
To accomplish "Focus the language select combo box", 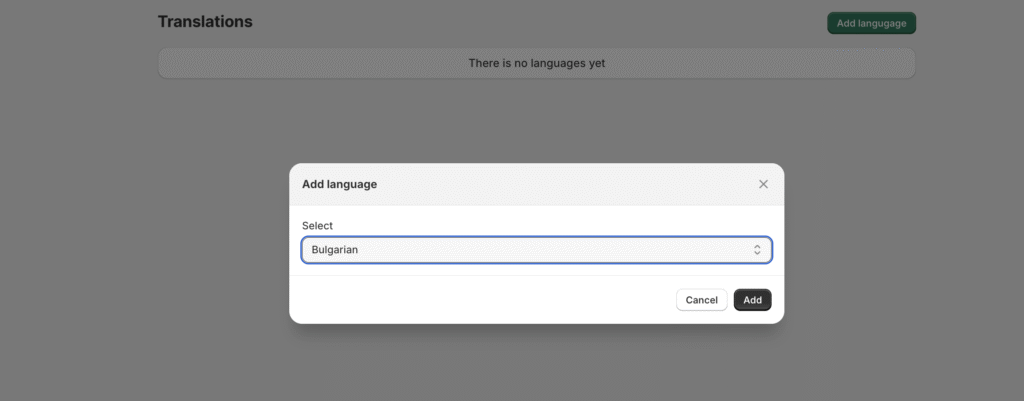I will tap(536, 249).
